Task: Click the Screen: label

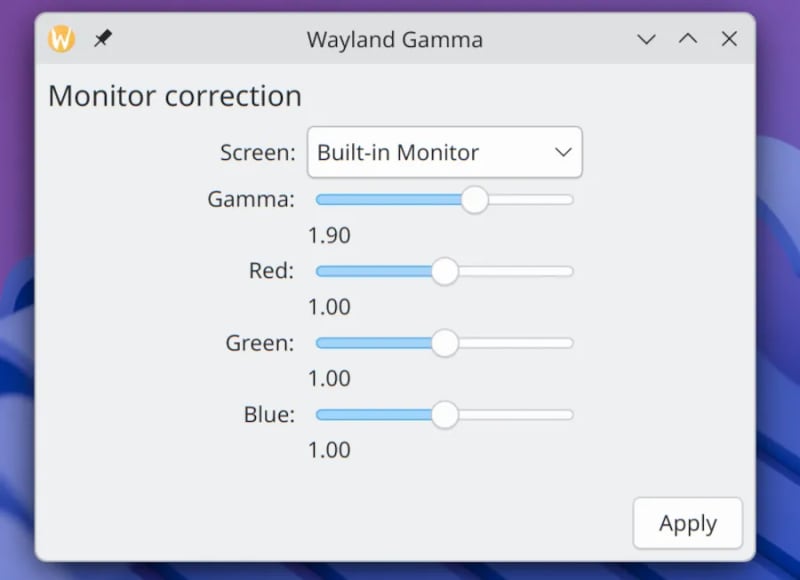Action: coord(258,153)
